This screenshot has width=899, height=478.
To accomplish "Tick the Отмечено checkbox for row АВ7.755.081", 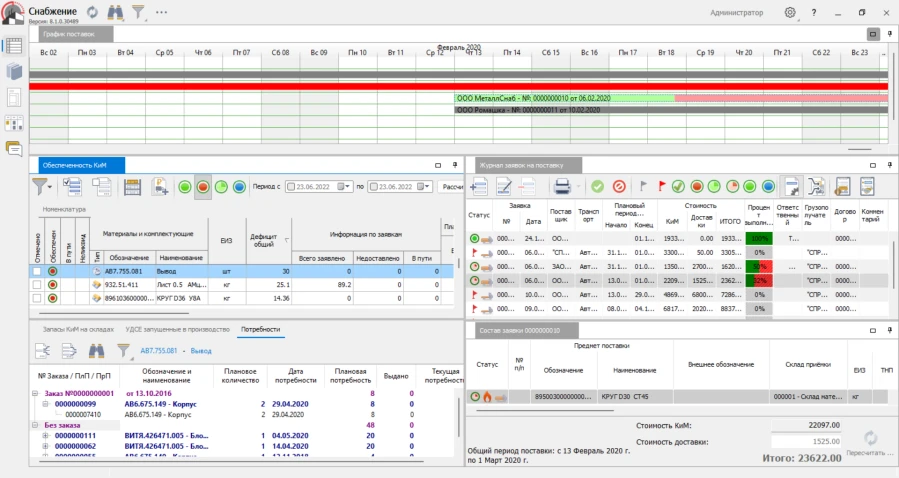I will (x=37, y=271).
